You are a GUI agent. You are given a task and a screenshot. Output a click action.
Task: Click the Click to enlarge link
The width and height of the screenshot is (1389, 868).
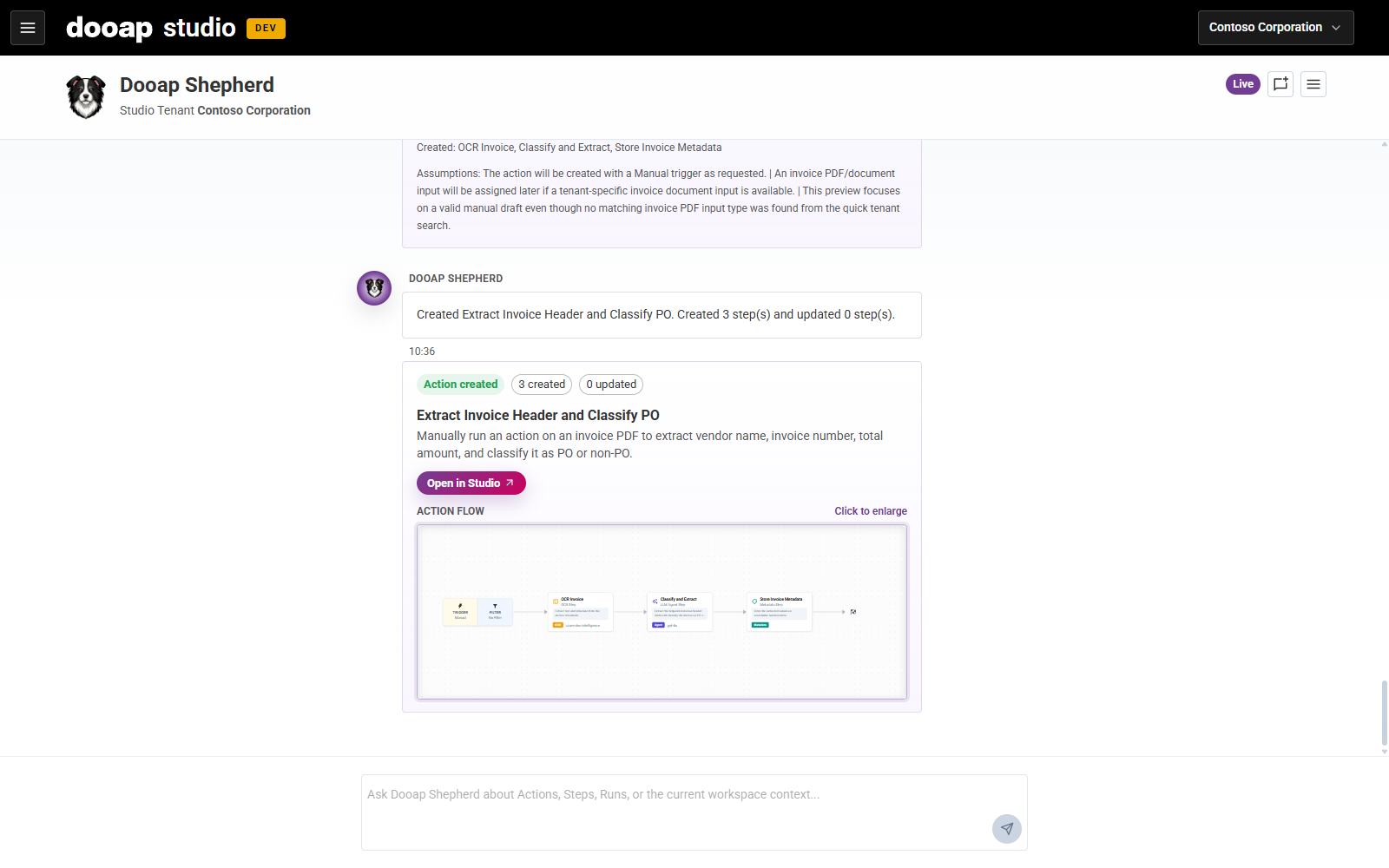coord(871,511)
